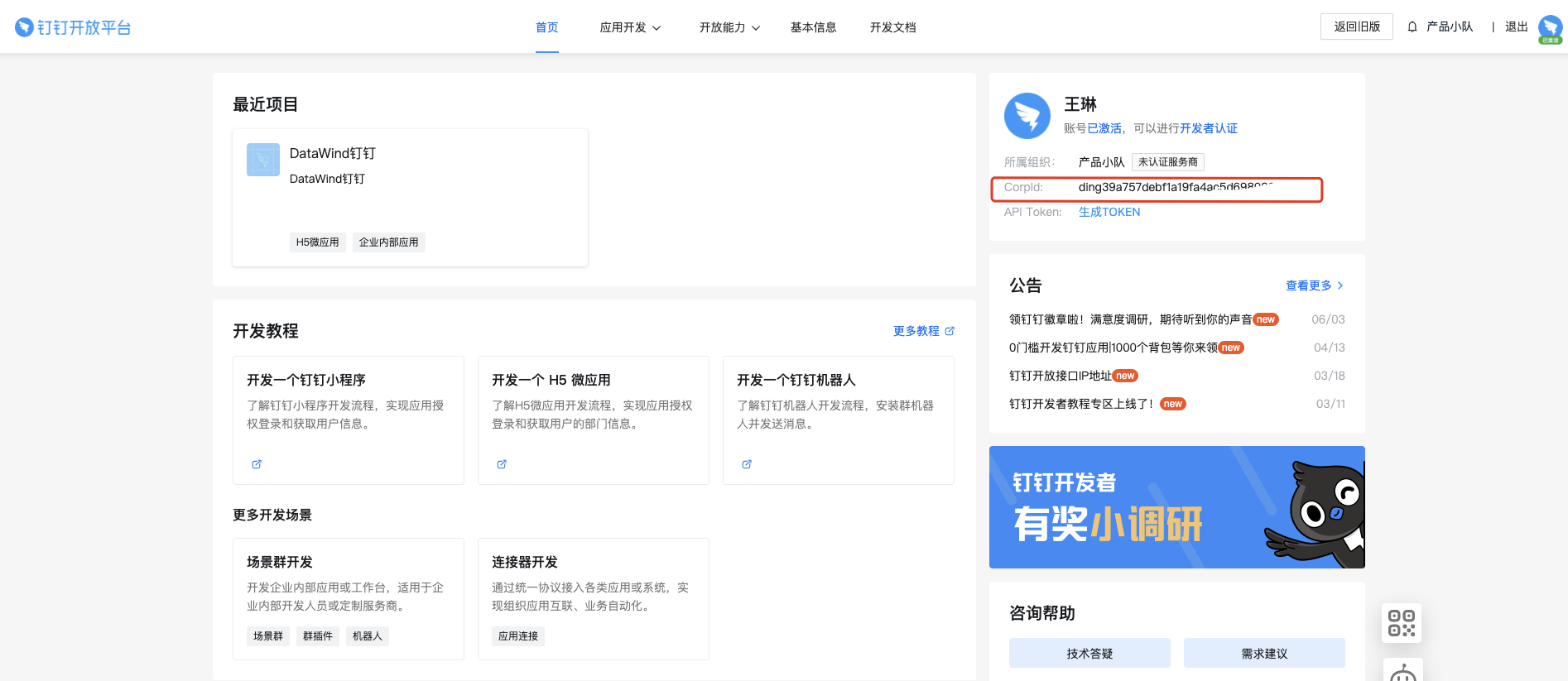
Task: Click the chevron next to 查看更多
Action: (x=1340, y=285)
